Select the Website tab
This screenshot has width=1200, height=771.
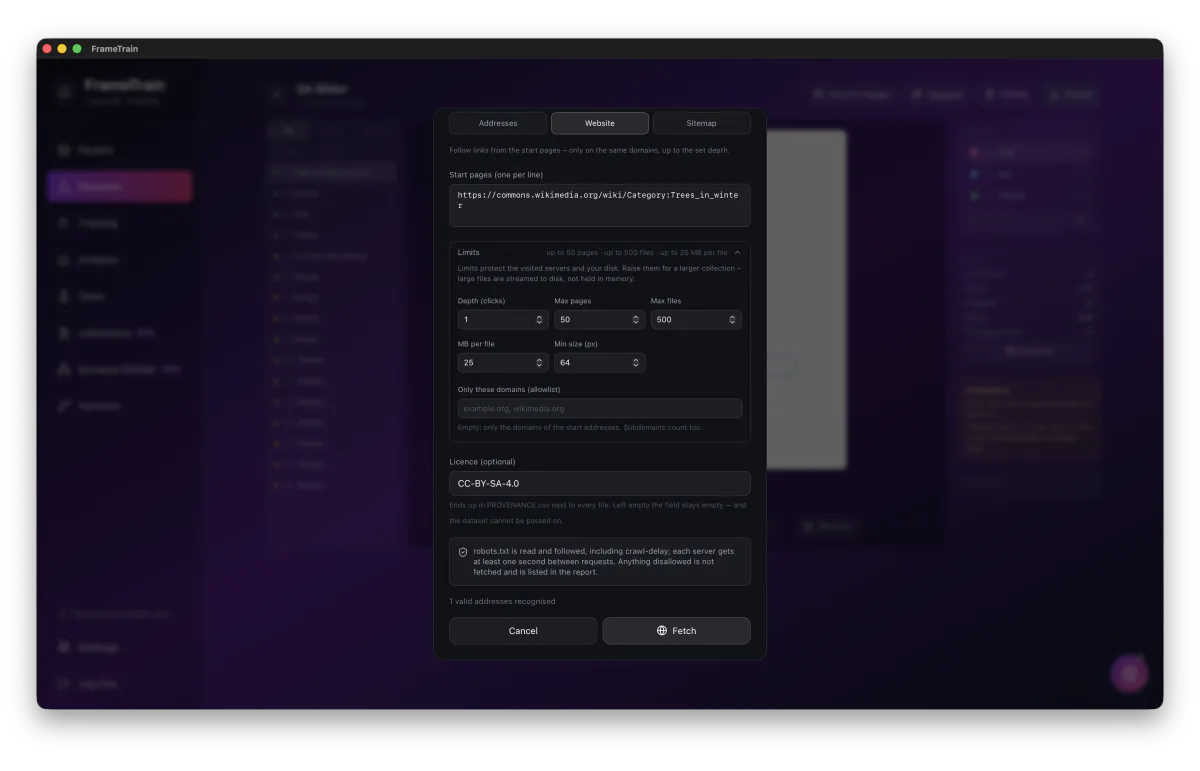tap(600, 123)
